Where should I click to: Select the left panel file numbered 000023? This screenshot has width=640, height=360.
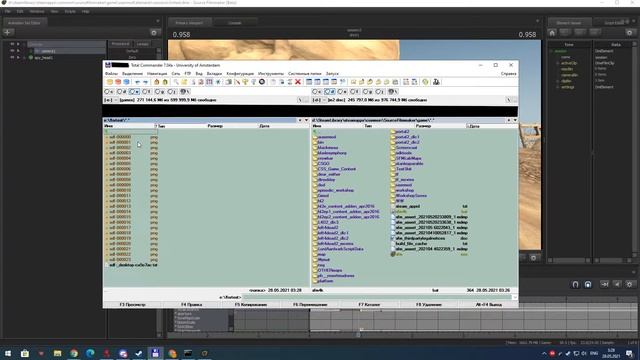tap(131, 260)
